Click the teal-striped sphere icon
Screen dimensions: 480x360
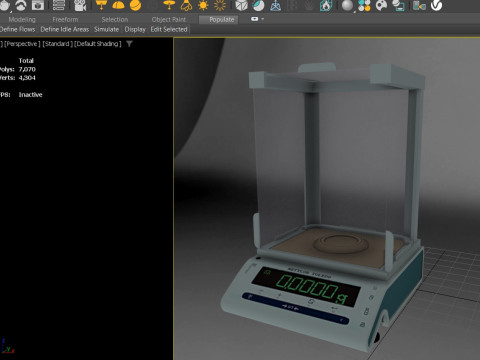pyautogui.click(x=259, y=5)
